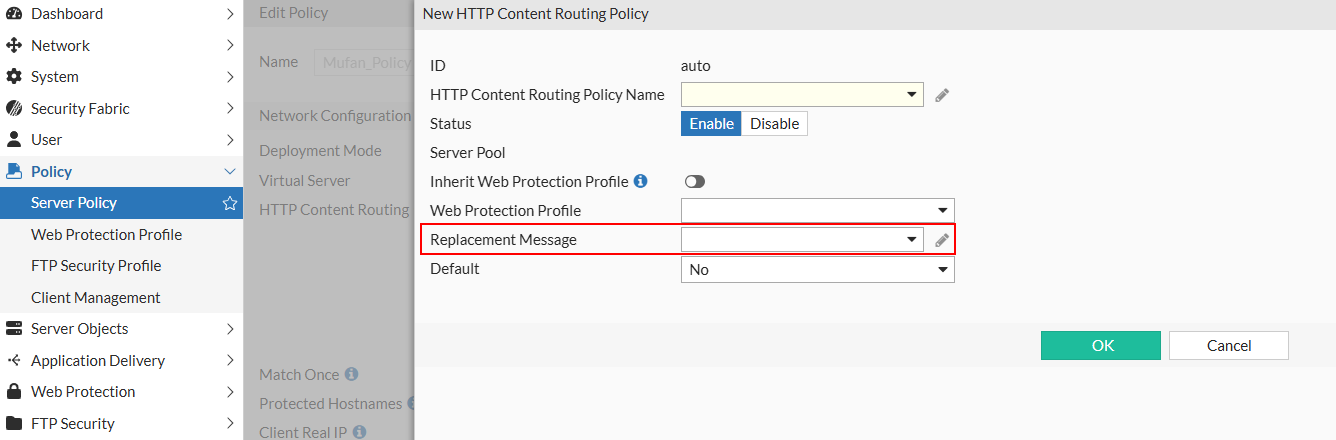Screen dimensions: 1336x440
Task: Click the Web Protection lock icon
Action: click(14, 392)
